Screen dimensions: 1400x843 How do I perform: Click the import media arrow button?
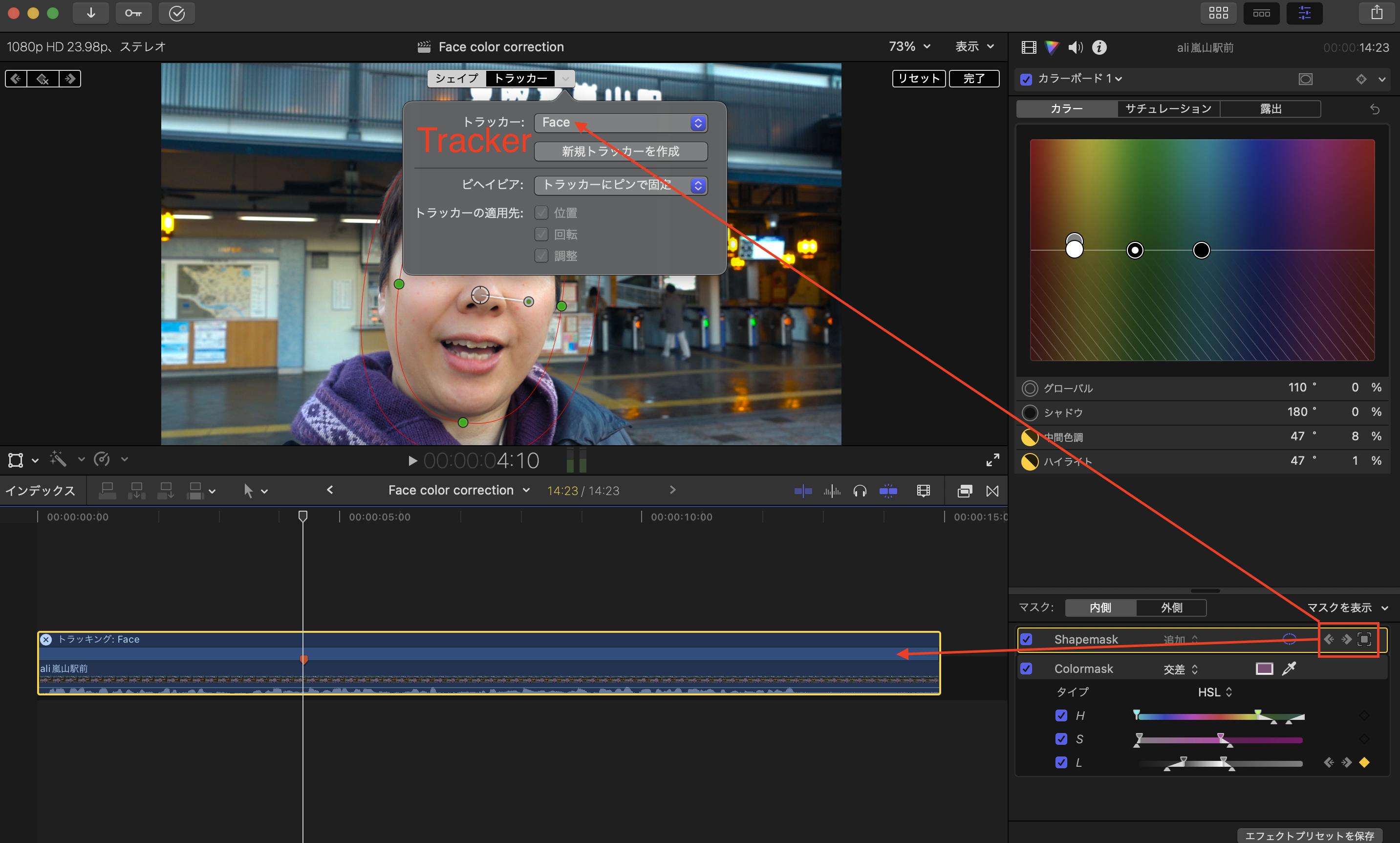click(x=91, y=13)
